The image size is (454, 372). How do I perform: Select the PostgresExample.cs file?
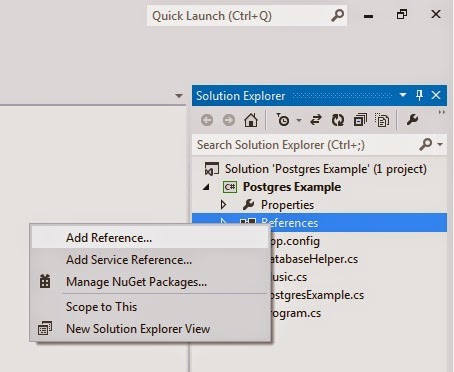[317, 295]
